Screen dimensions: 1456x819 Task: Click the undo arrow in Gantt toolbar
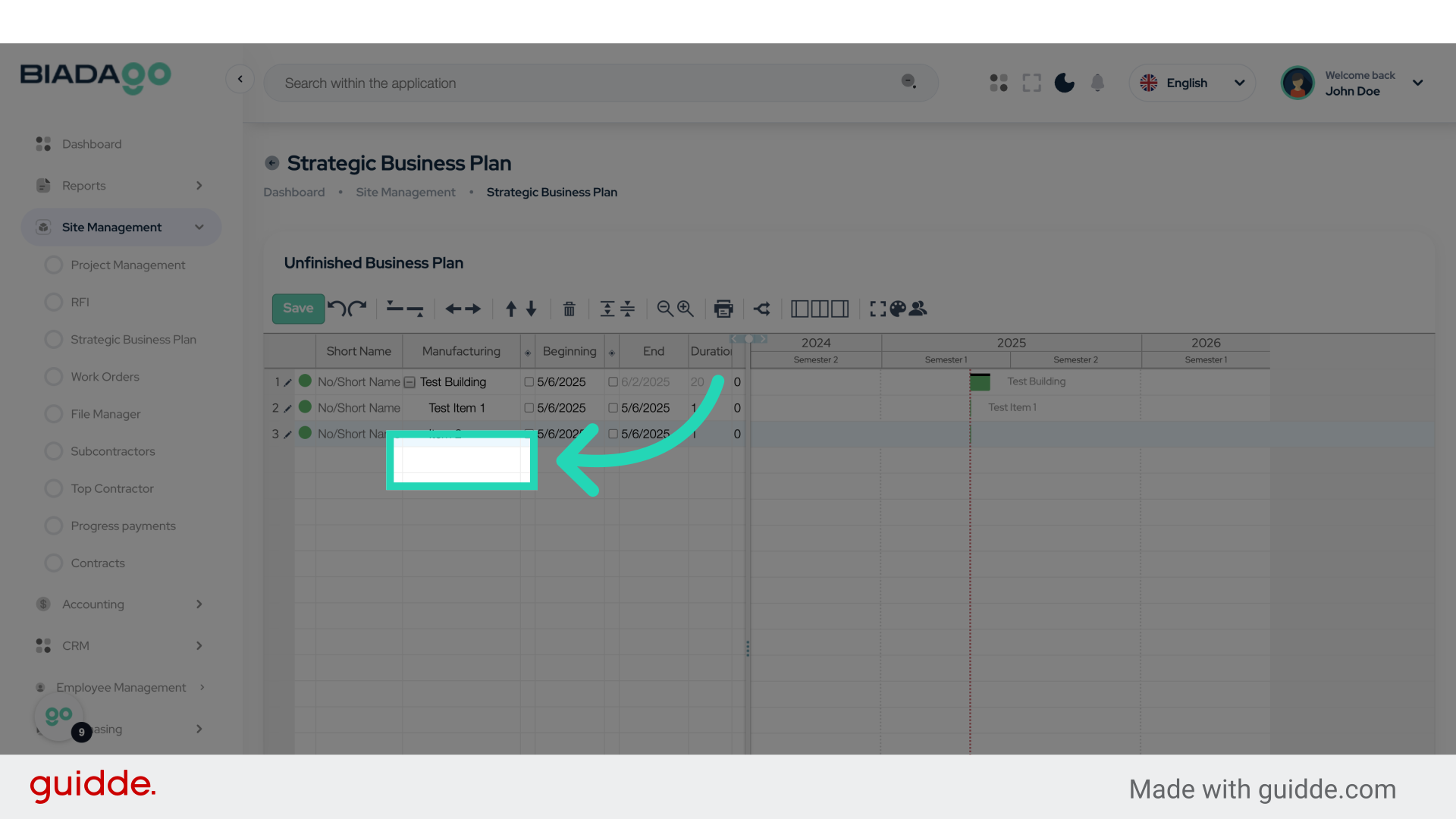click(336, 308)
